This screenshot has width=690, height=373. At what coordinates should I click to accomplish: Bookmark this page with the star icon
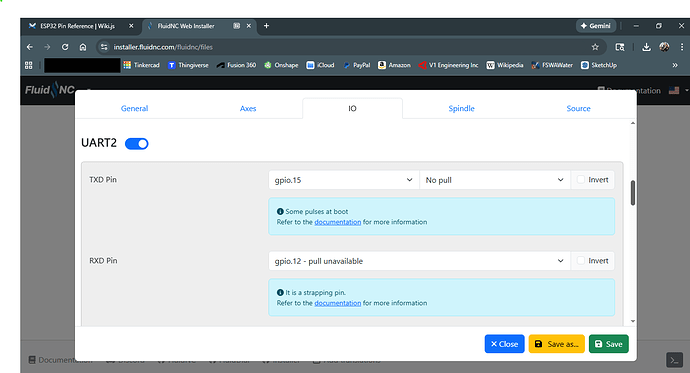[x=595, y=47]
